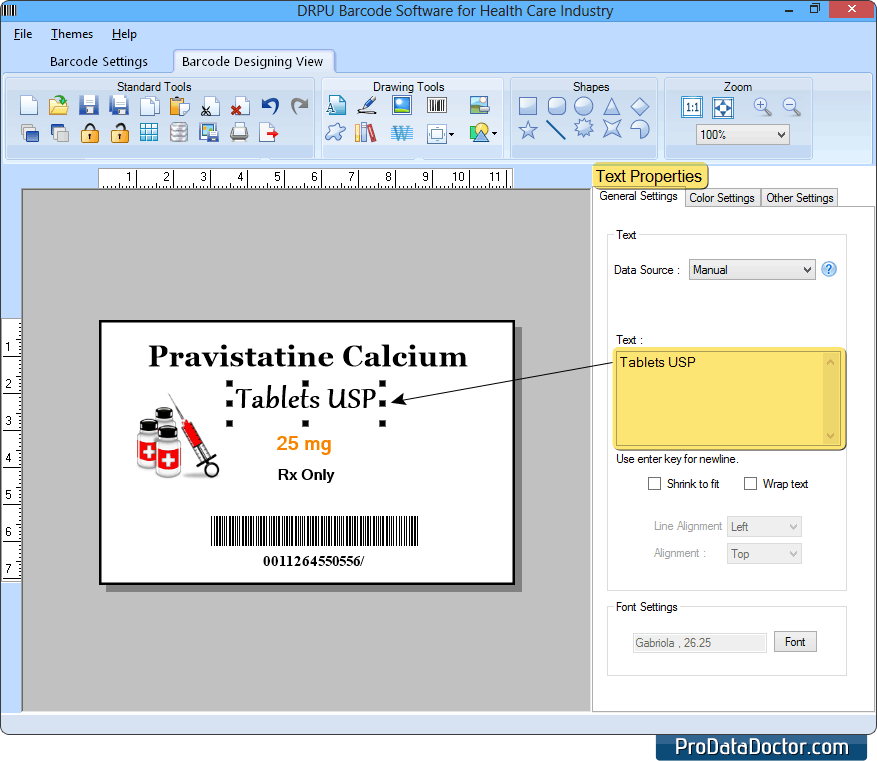The height and width of the screenshot is (761, 877).
Task: Click the 1:1 zoom toggle
Action: pyautogui.click(x=691, y=107)
